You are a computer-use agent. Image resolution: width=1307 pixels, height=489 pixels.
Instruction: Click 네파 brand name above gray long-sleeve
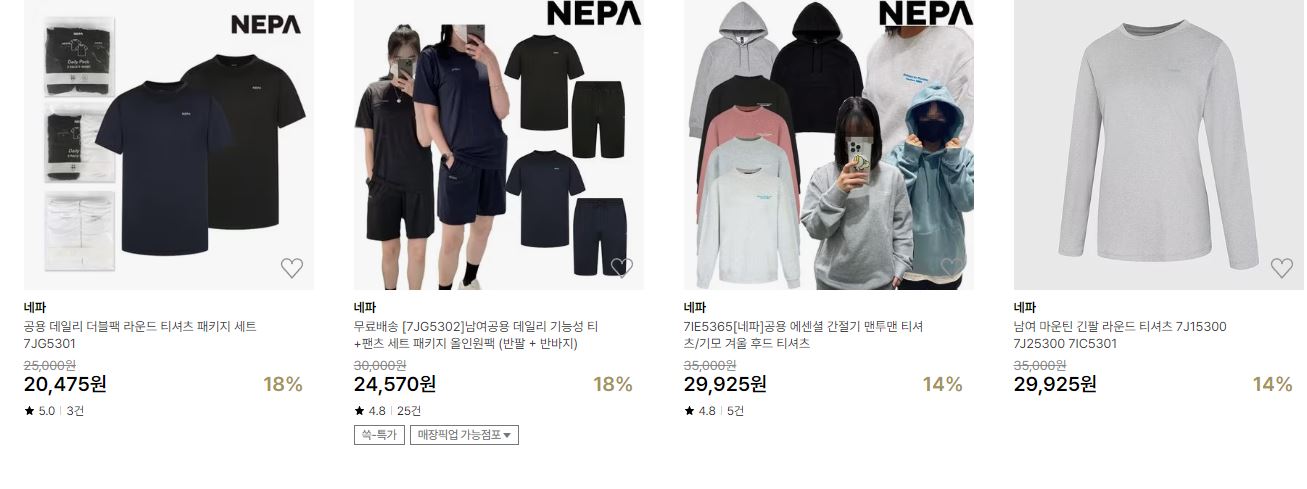[x=1025, y=307]
